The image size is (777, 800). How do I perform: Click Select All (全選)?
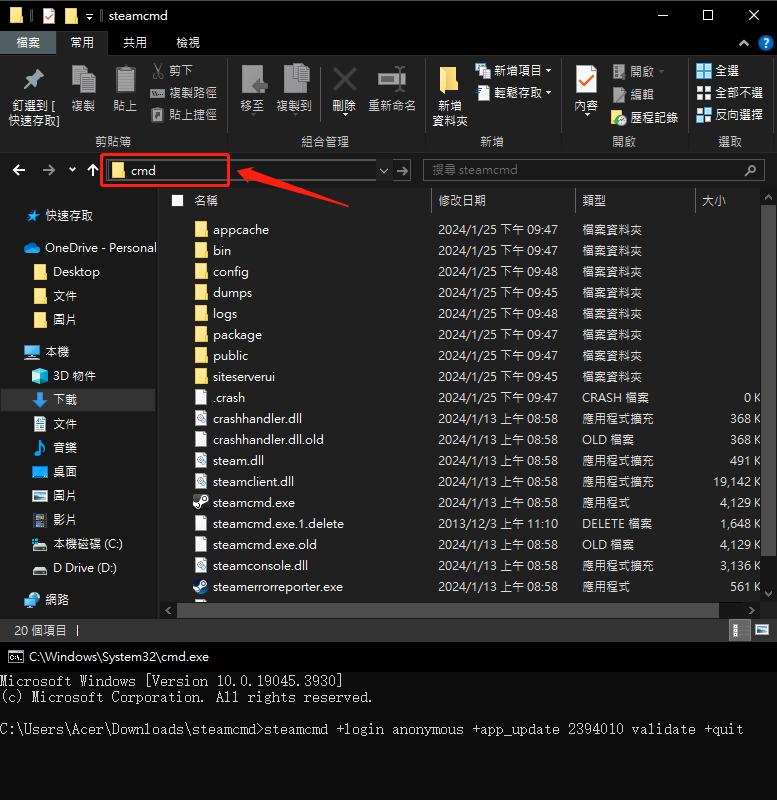[x=717, y=71]
